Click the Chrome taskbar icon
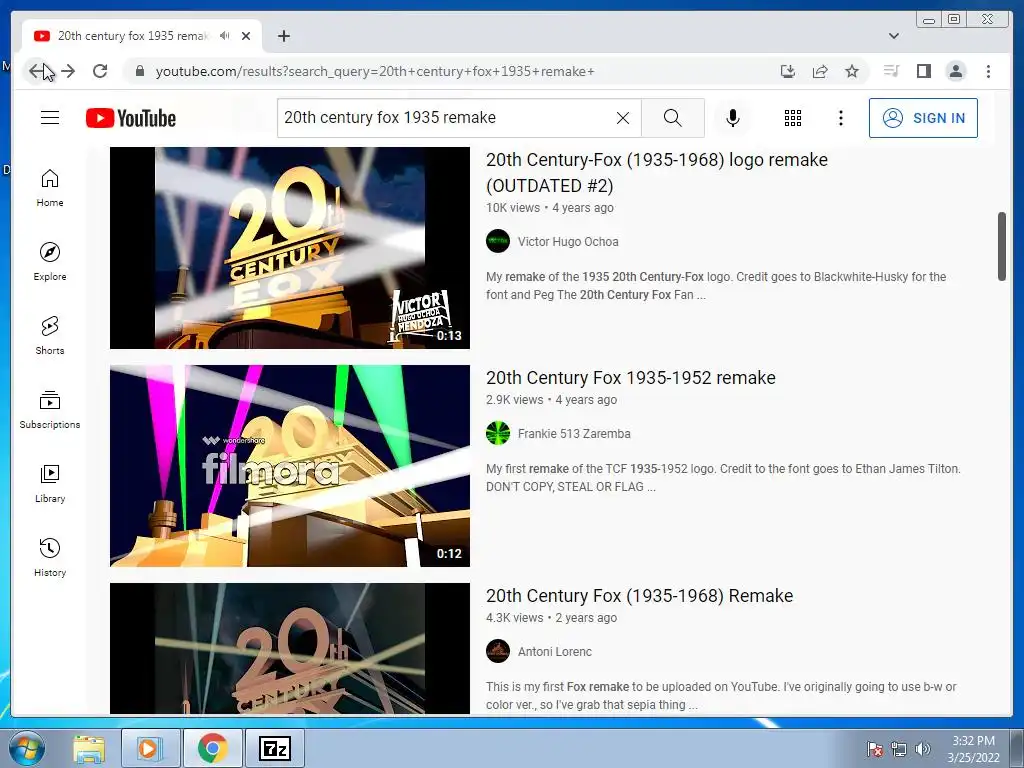1024x768 pixels. 212,749
